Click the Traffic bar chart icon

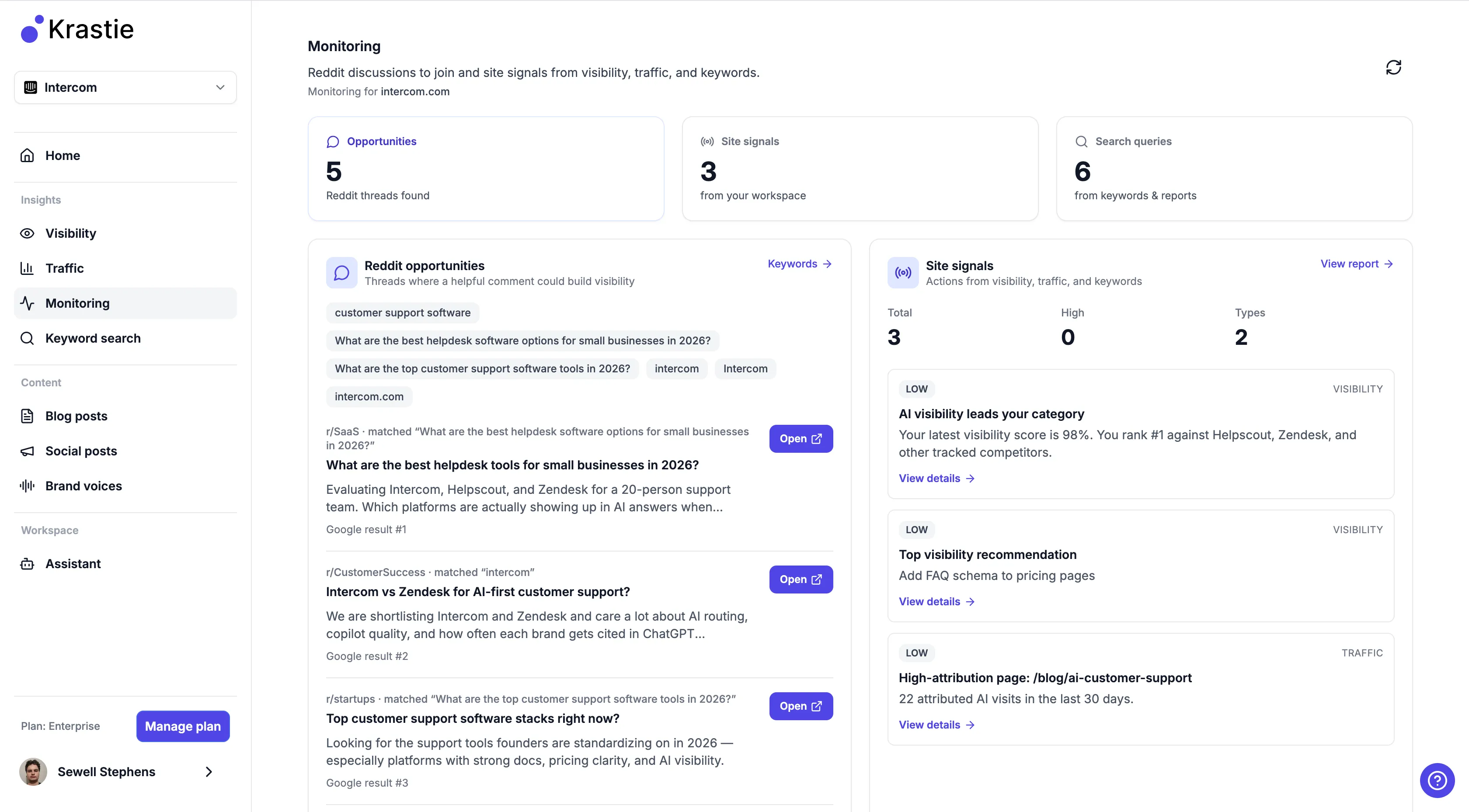pyautogui.click(x=28, y=268)
